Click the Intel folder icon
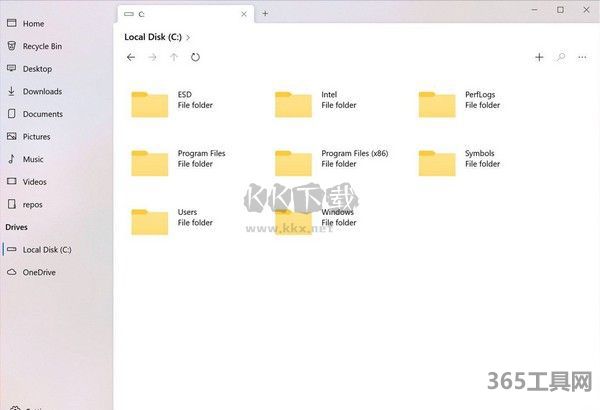The width and height of the screenshot is (600, 410). pos(293,103)
